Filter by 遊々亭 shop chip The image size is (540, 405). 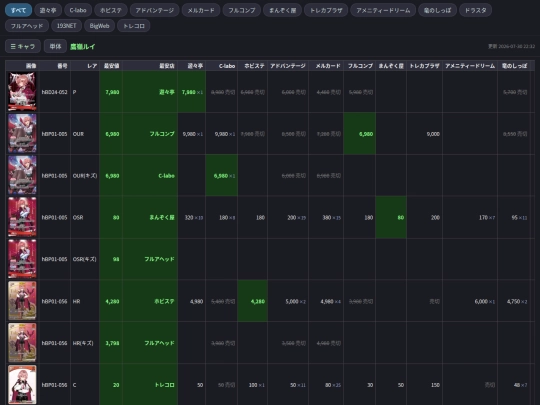point(48,10)
